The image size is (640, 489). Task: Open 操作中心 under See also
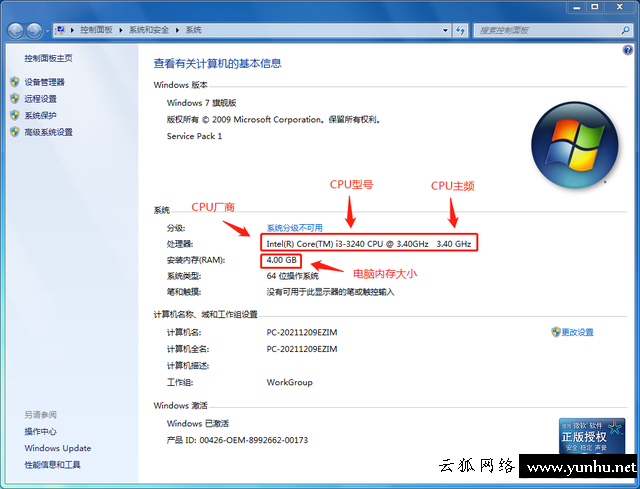click(x=40, y=431)
